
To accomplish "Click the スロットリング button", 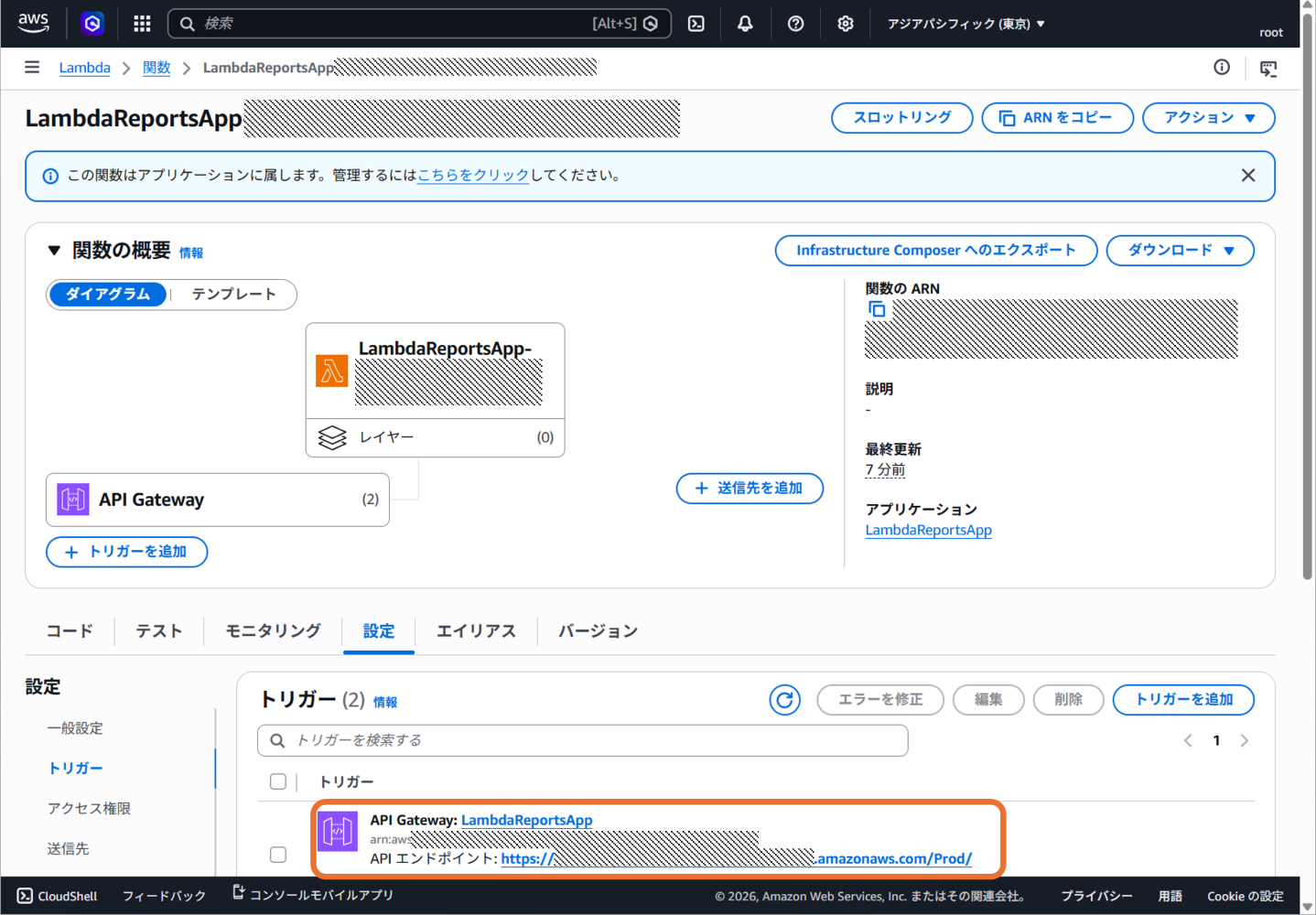I will coord(902,118).
